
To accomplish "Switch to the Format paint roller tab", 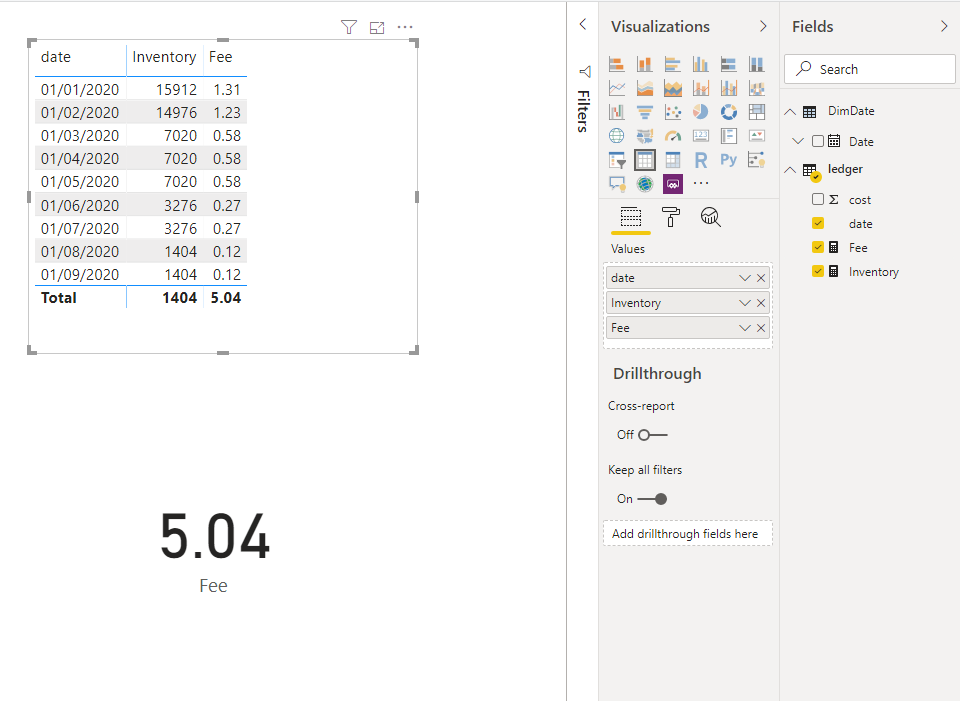I will [671, 217].
